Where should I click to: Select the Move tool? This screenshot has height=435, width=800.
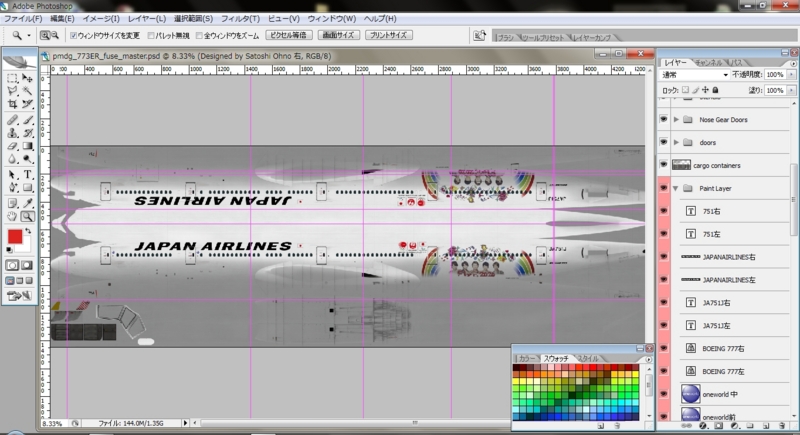tap(28, 79)
